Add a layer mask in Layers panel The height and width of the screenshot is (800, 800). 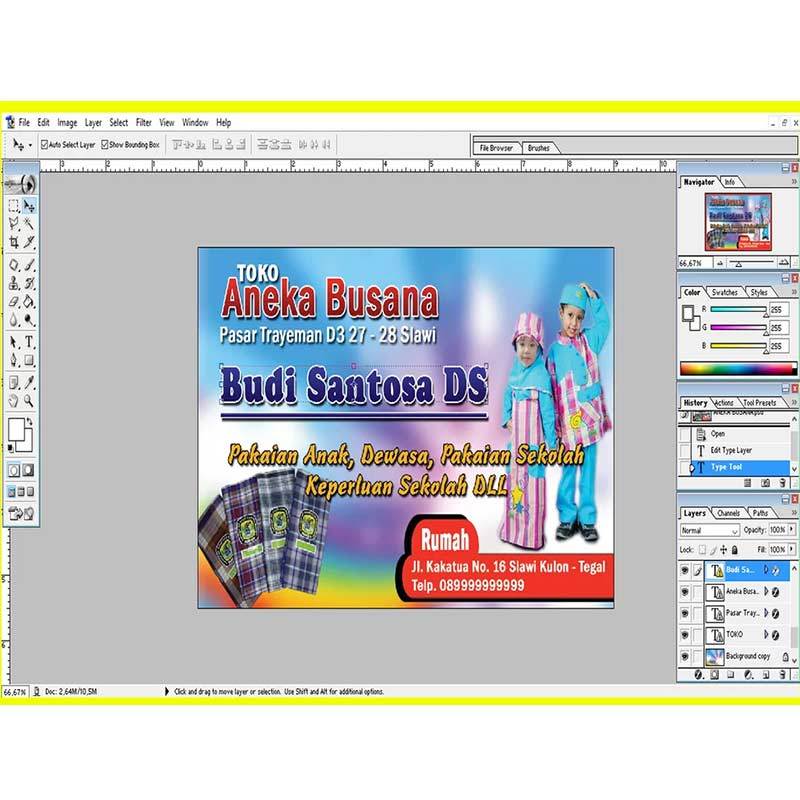tap(715, 675)
